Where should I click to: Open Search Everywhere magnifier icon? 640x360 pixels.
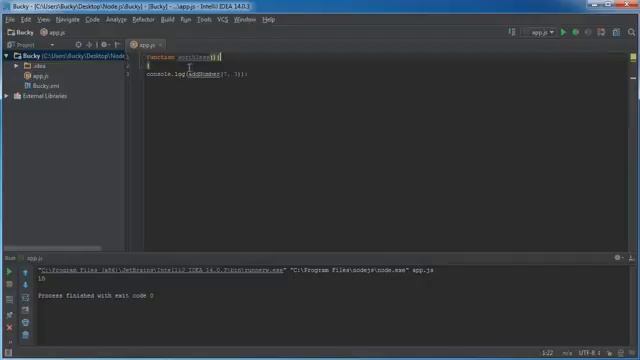tap(631, 32)
